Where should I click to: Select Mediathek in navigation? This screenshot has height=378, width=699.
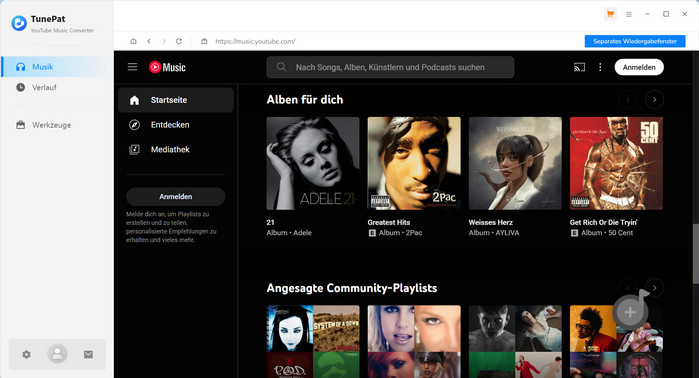[176, 149]
